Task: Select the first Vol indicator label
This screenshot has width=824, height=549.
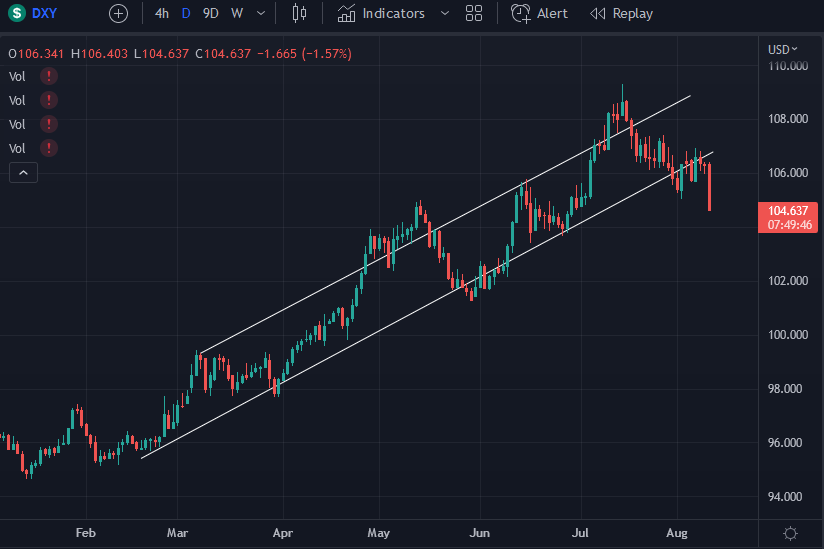Action: click(17, 77)
